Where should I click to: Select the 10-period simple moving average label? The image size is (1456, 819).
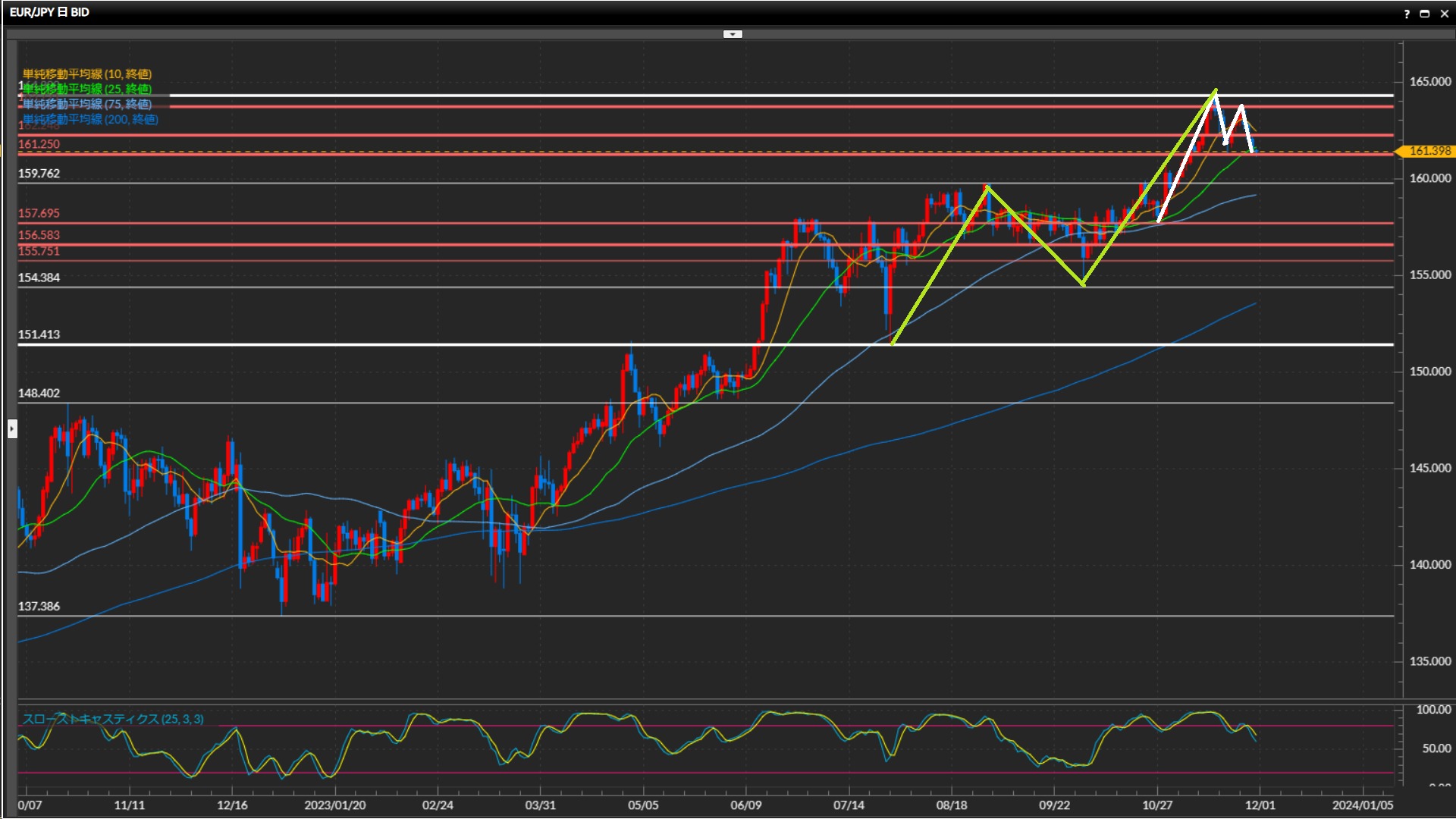[x=86, y=74]
